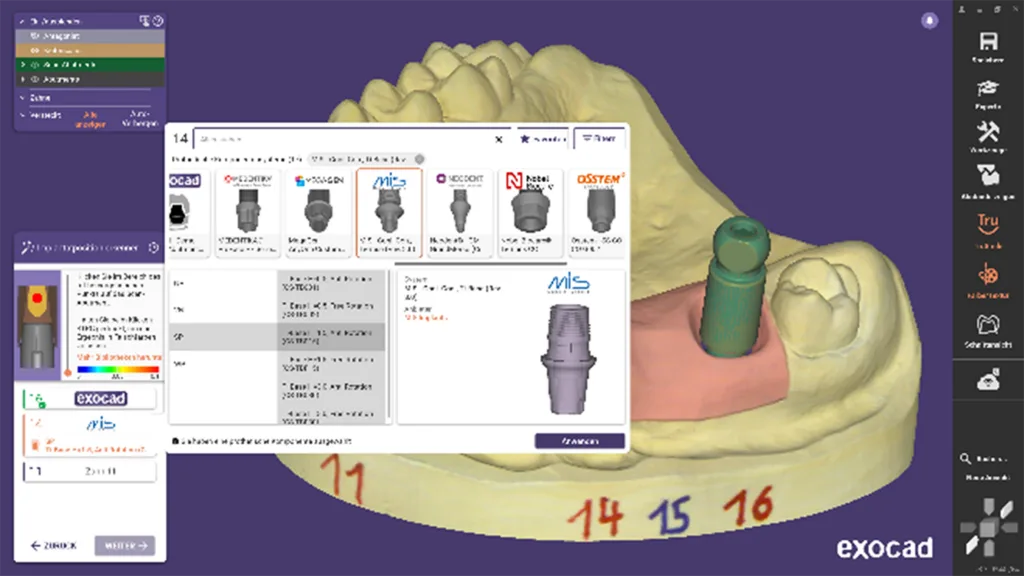Image resolution: width=1024 pixels, height=576 pixels.
Task: Select the Osstem library card
Action: 598,212
